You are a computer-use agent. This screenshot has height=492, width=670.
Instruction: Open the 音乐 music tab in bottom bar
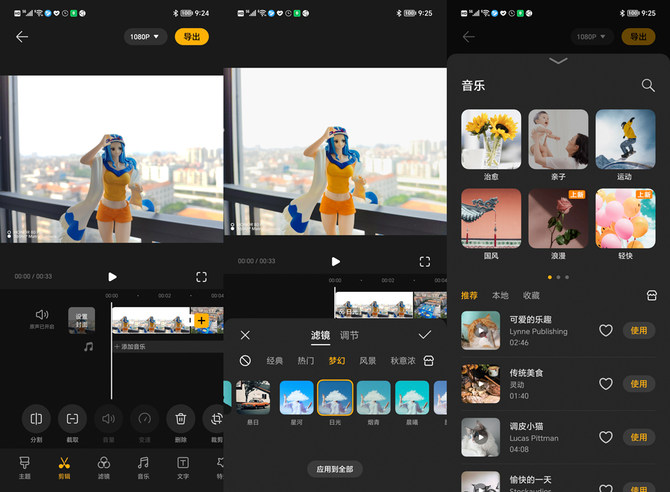click(x=144, y=467)
